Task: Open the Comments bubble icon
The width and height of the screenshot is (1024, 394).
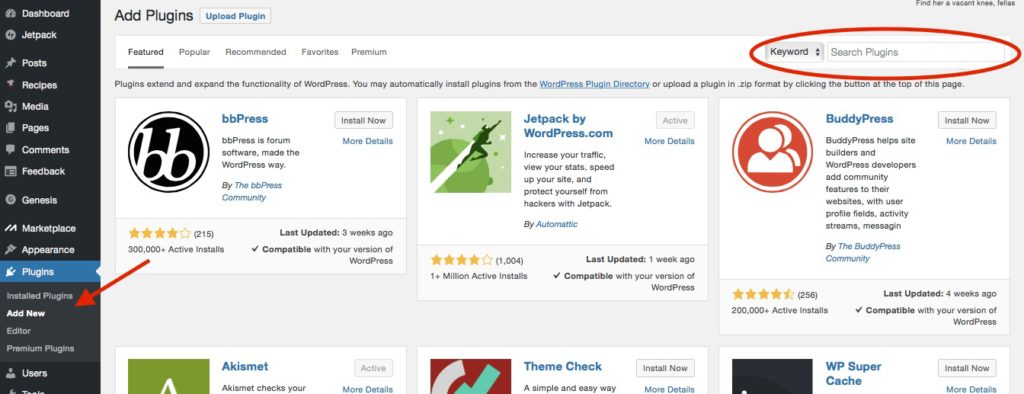Action: (10, 150)
